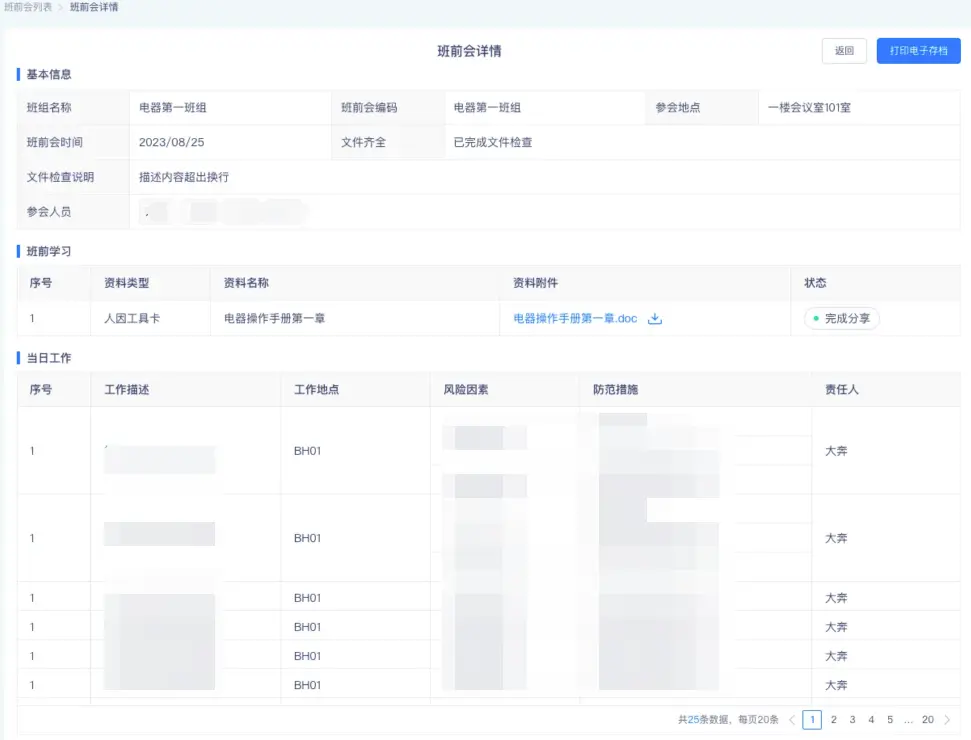
Task: Select the 描述内容超出换行 text
Action: pos(184,177)
